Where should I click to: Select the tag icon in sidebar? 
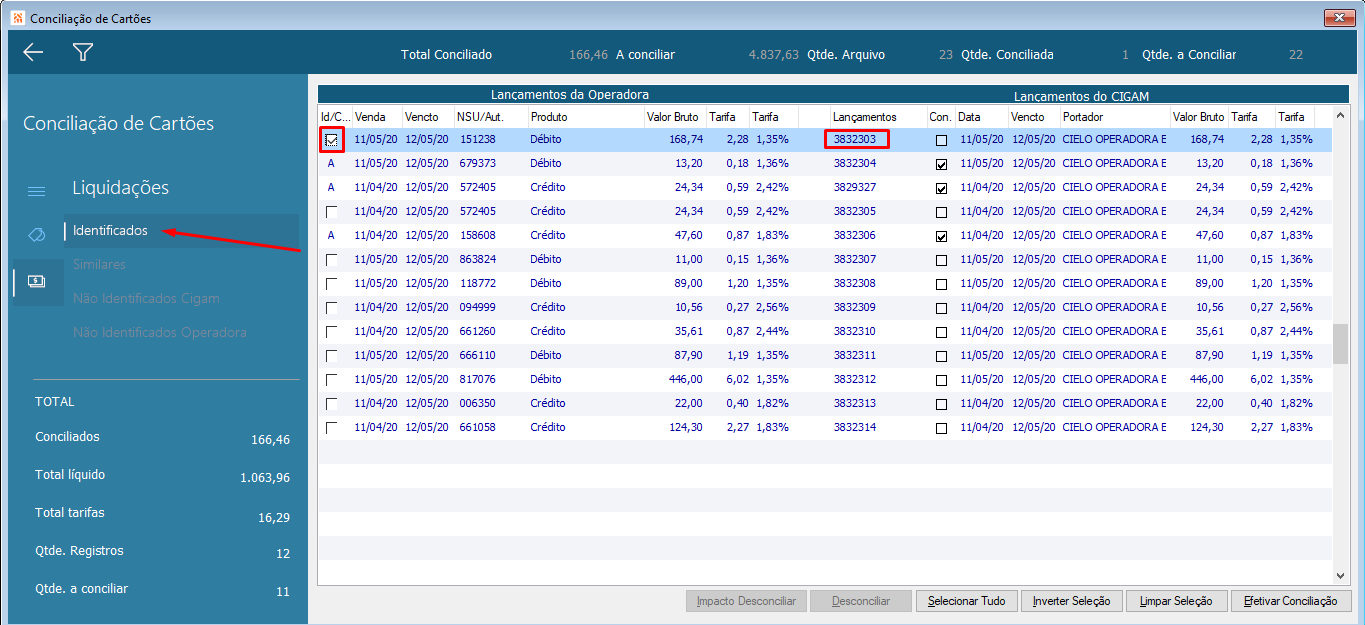pos(36,234)
